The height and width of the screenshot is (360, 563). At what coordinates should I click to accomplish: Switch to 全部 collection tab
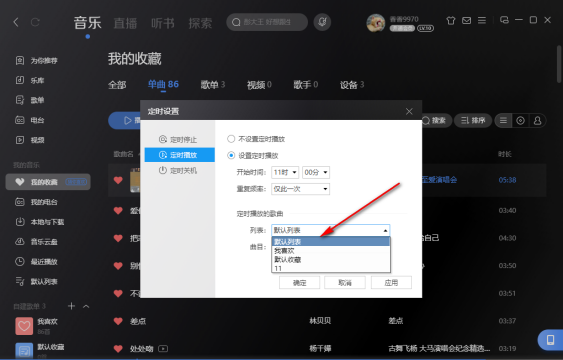tap(117, 85)
